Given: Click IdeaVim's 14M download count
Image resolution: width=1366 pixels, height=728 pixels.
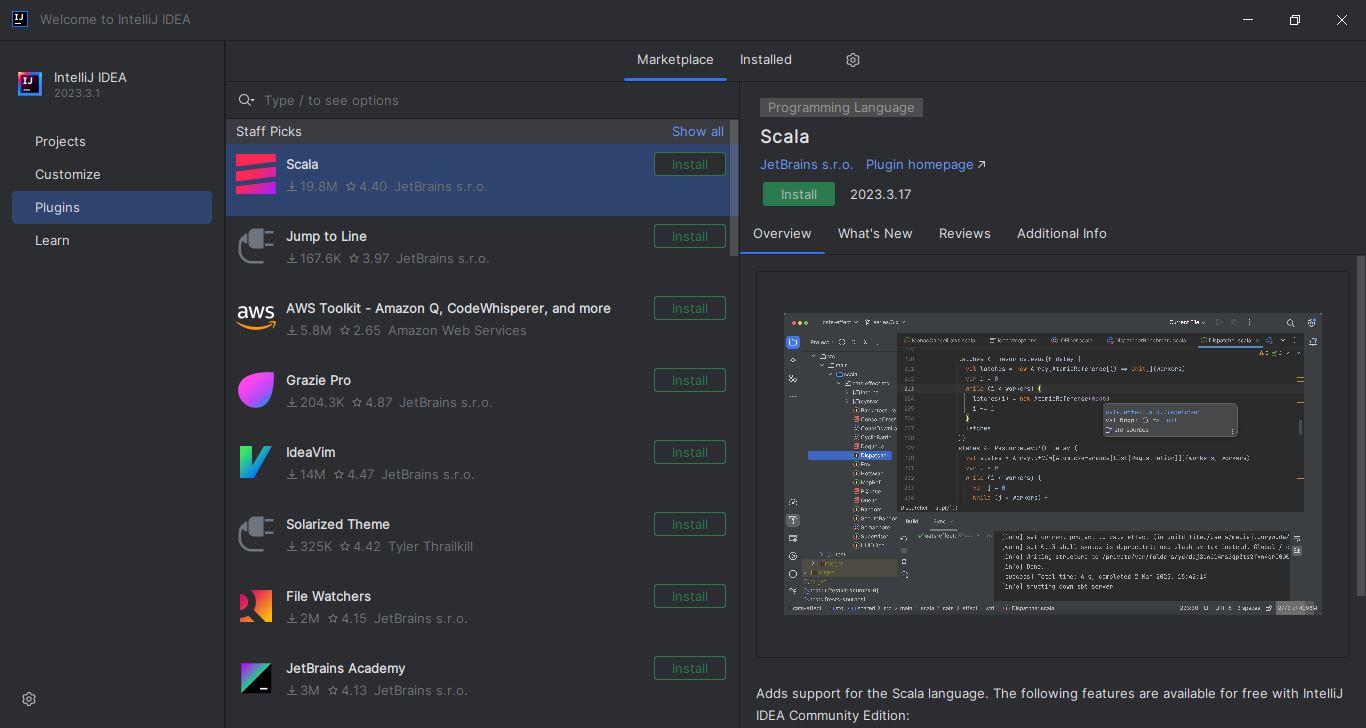Looking at the screenshot, I should [x=306, y=474].
